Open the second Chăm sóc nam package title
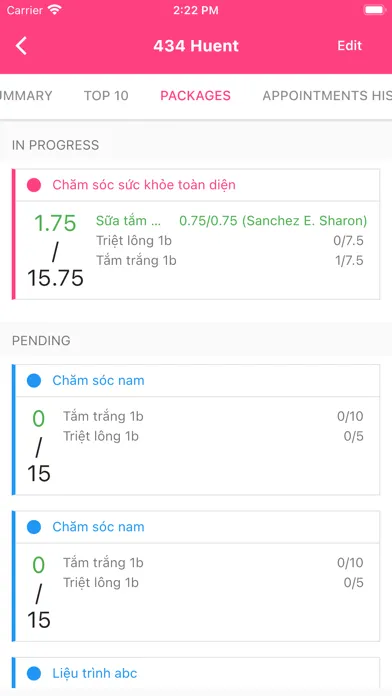Screen dimensions: 392x696 [98, 527]
